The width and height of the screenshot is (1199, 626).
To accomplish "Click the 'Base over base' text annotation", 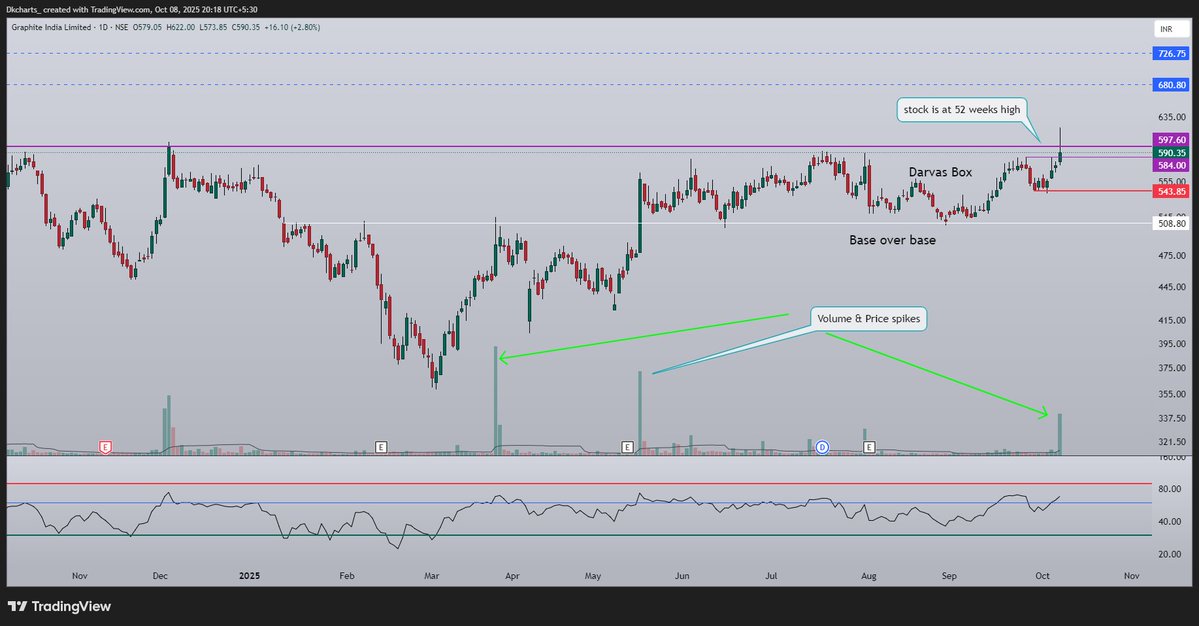I will tap(892, 240).
